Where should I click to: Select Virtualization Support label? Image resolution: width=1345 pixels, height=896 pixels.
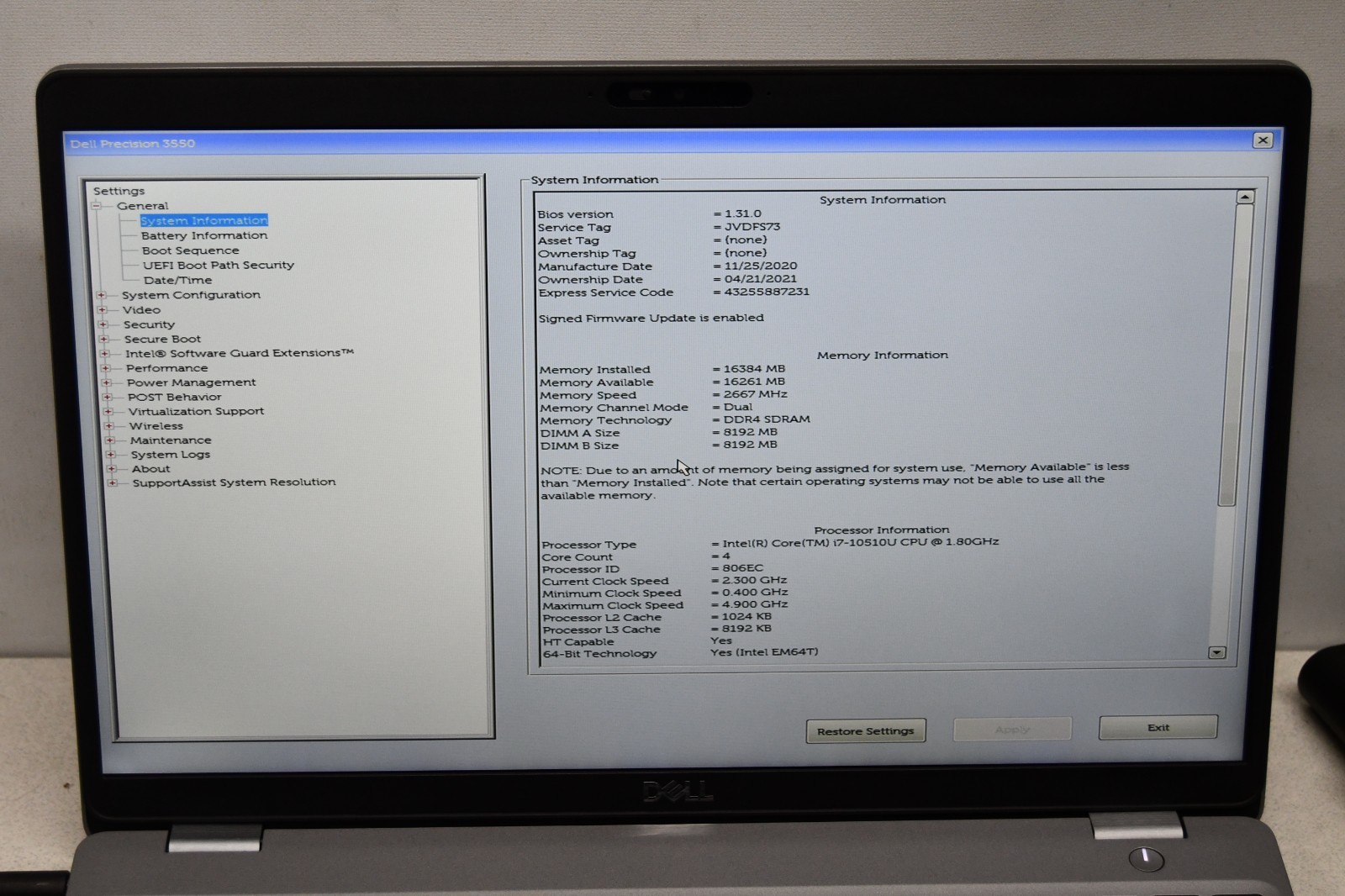click(x=196, y=411)
